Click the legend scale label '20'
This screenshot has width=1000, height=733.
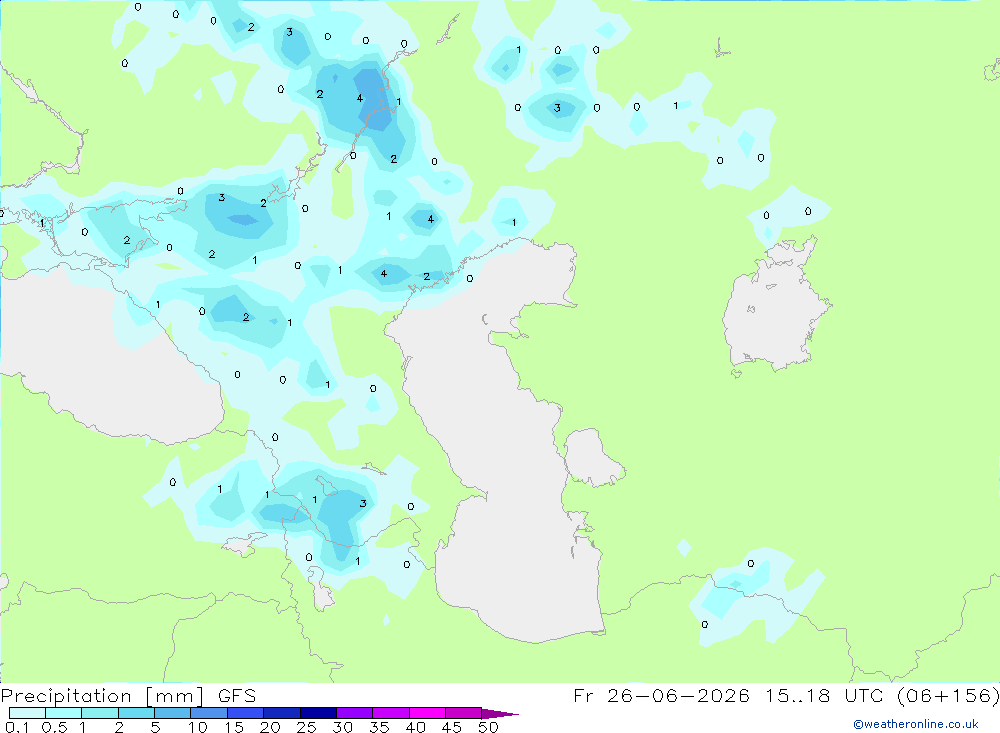(270, 727)
